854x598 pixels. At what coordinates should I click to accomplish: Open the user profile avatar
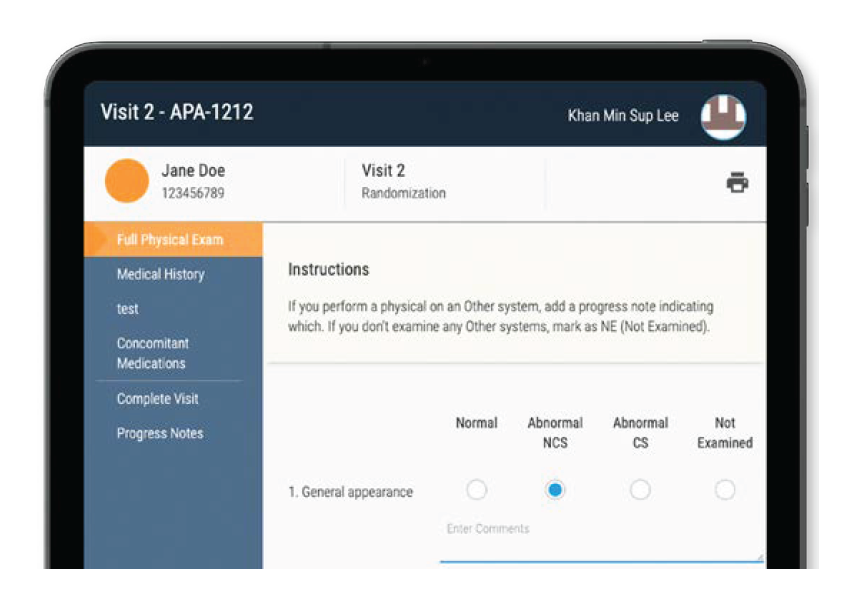(x=723, y=116)
